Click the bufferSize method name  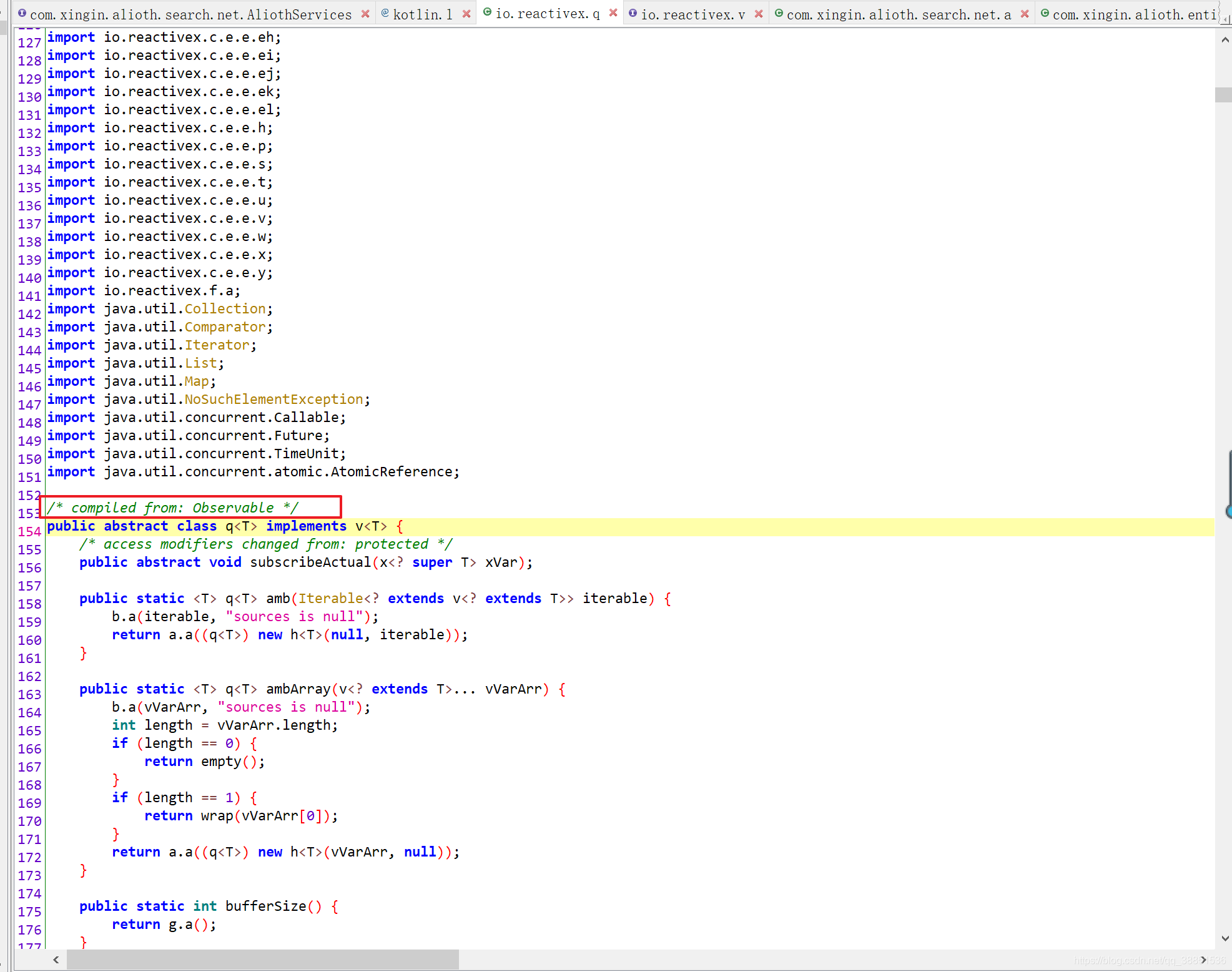click(x=266, y=906)
